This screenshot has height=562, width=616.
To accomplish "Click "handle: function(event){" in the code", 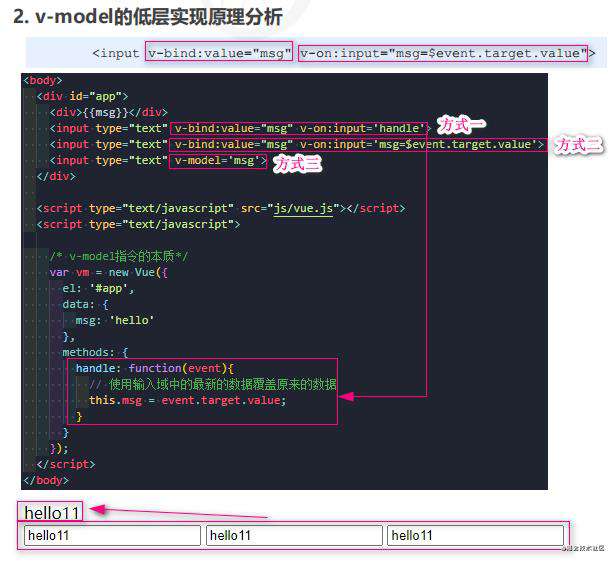I will point(154,368).
